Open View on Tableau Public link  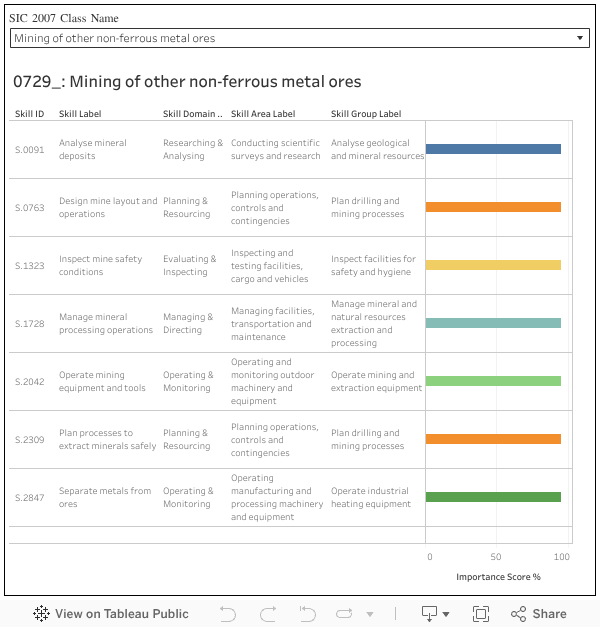click(x=121, y=614)
